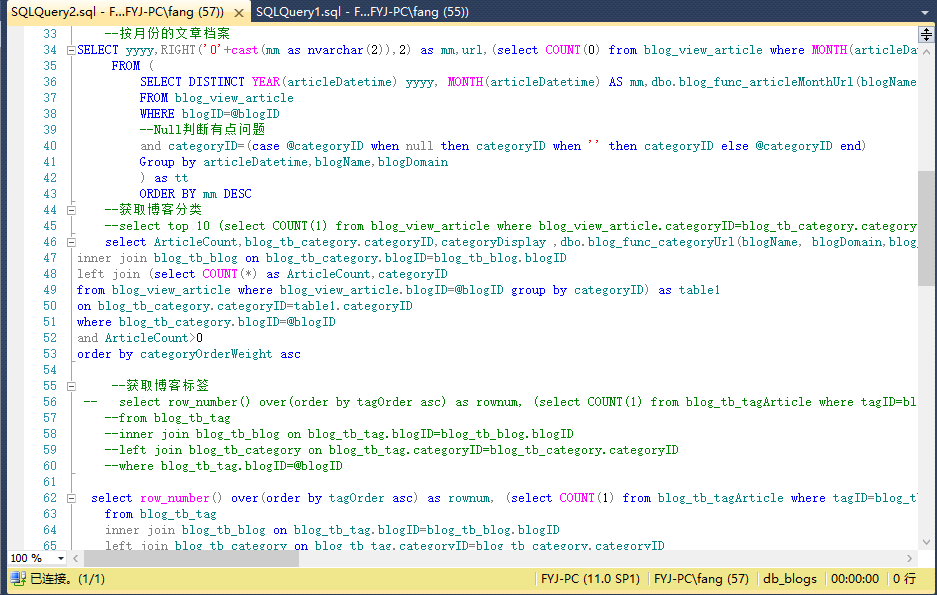Click ORDER BY mm DESC line

[x=195, y=194]
